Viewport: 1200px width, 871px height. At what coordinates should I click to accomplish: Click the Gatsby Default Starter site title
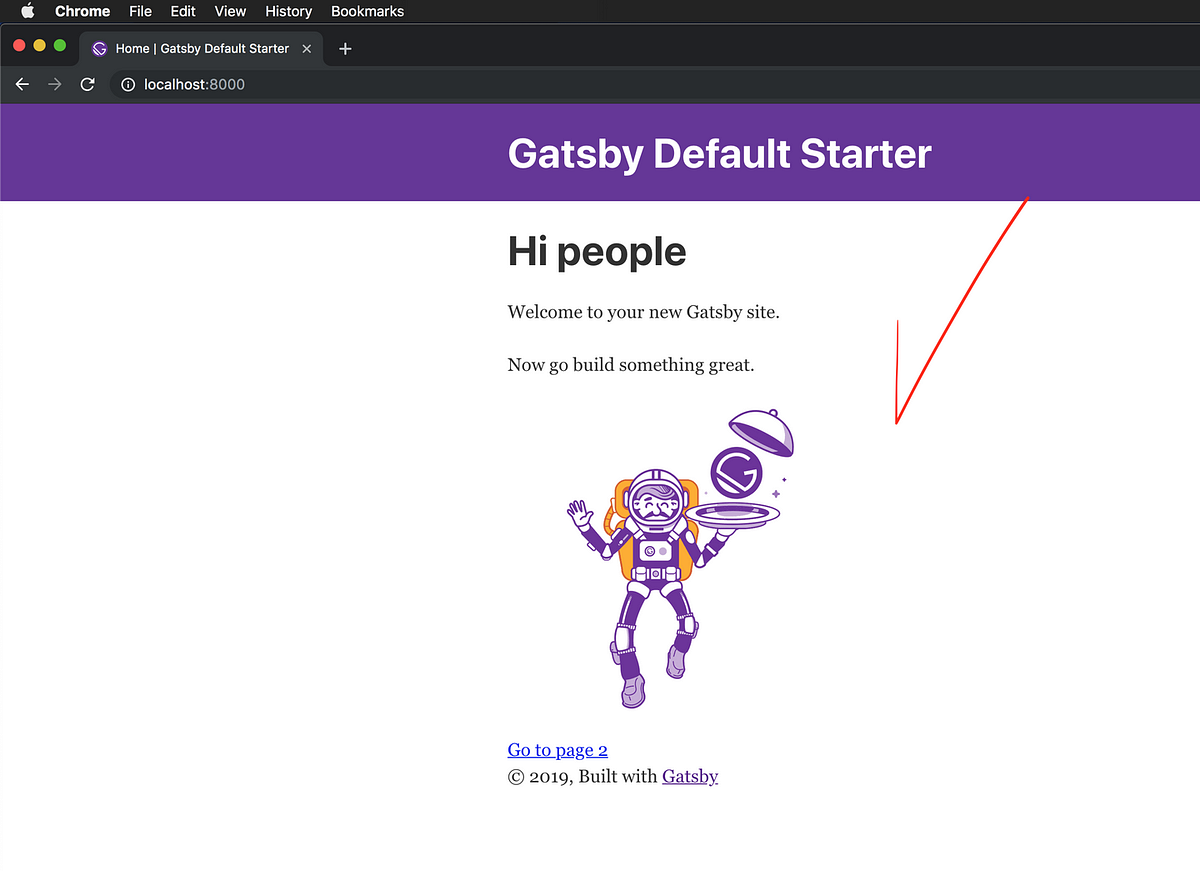coord(718,153)
